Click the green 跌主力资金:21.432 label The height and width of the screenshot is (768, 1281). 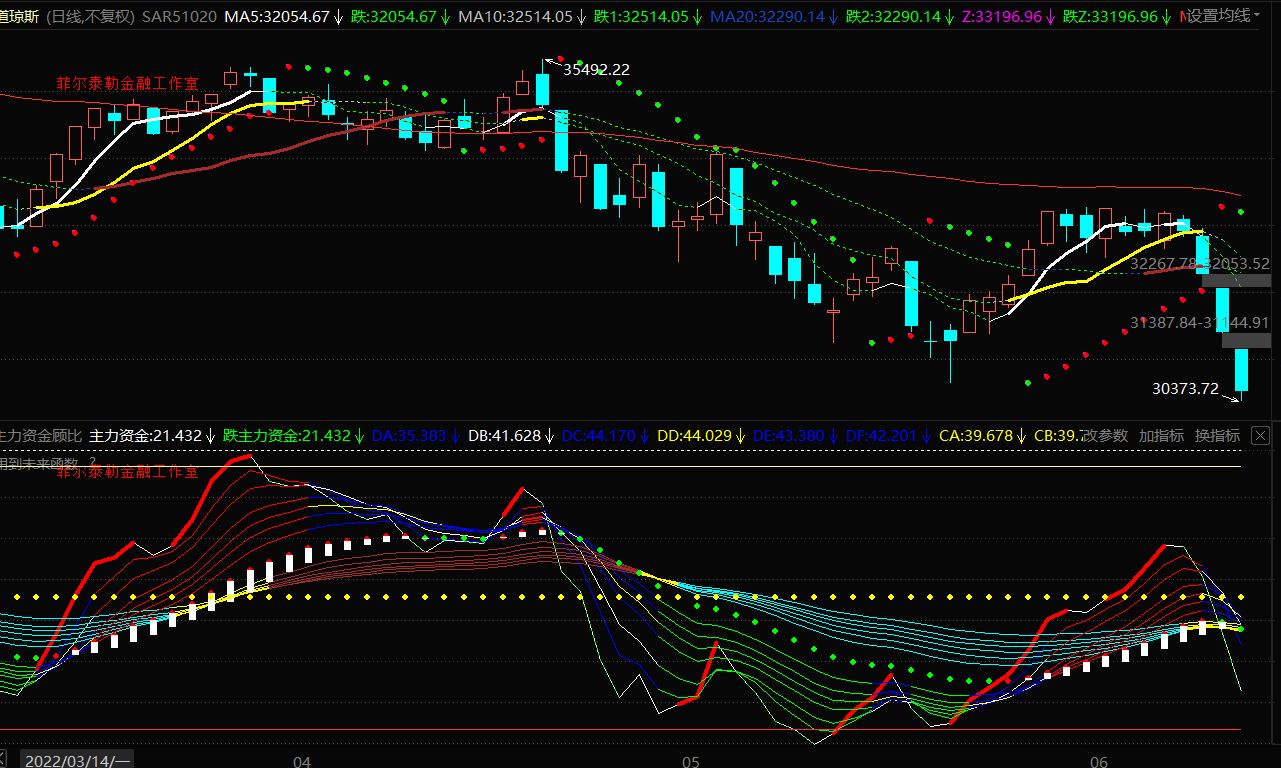(287, 436)
